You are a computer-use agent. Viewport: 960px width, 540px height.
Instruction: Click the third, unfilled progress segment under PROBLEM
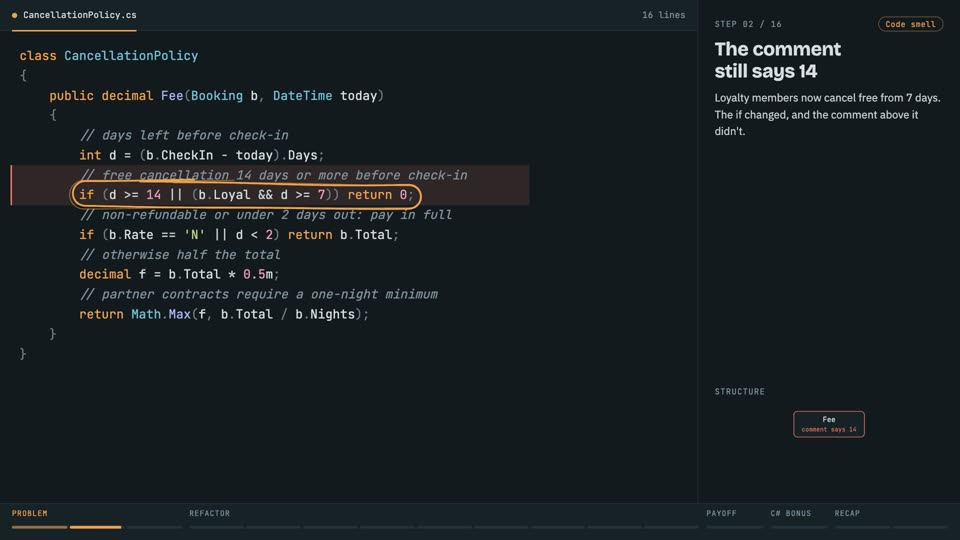point(154,527)
